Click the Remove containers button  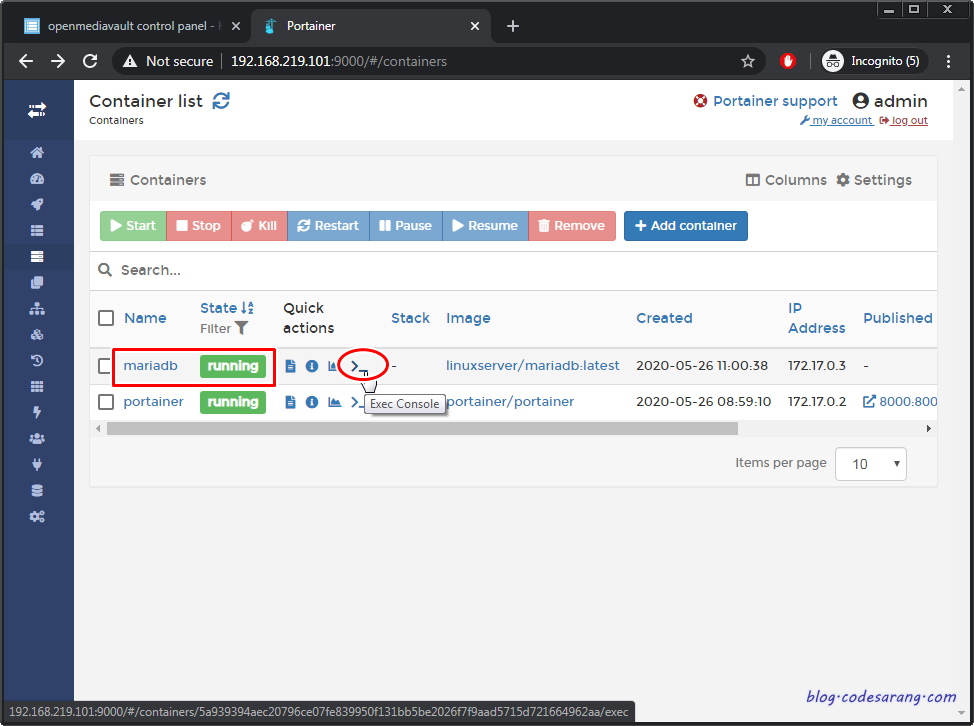pos(571,225)
